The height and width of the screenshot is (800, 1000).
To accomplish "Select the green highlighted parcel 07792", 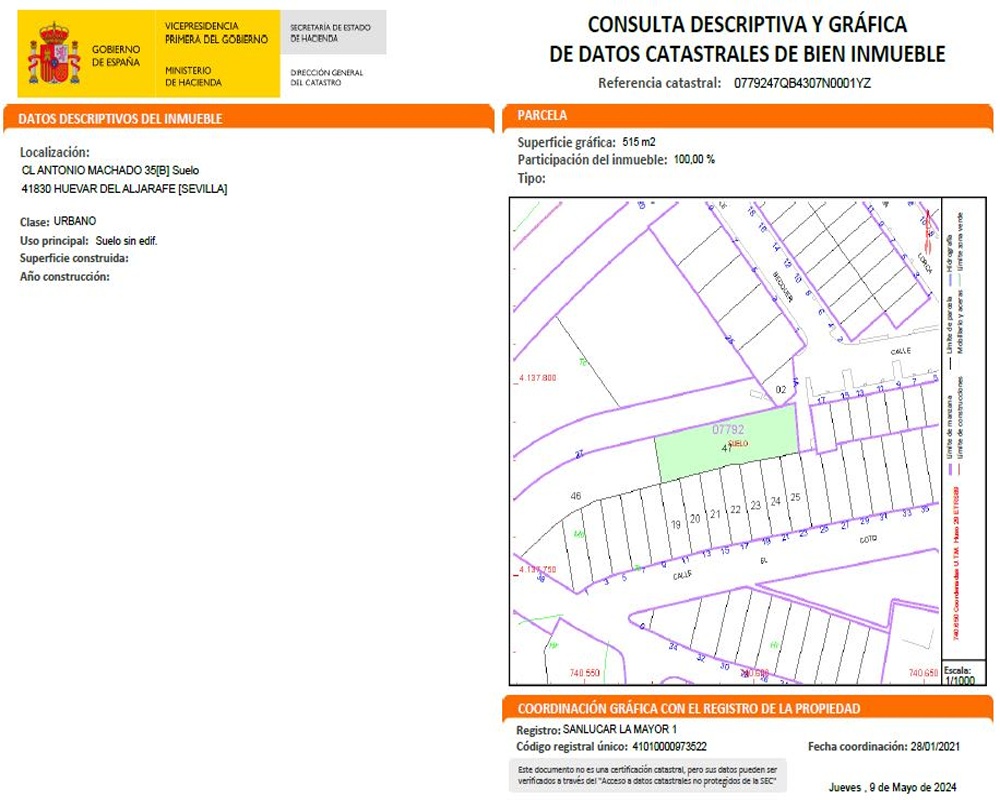I will coord(727,441).
